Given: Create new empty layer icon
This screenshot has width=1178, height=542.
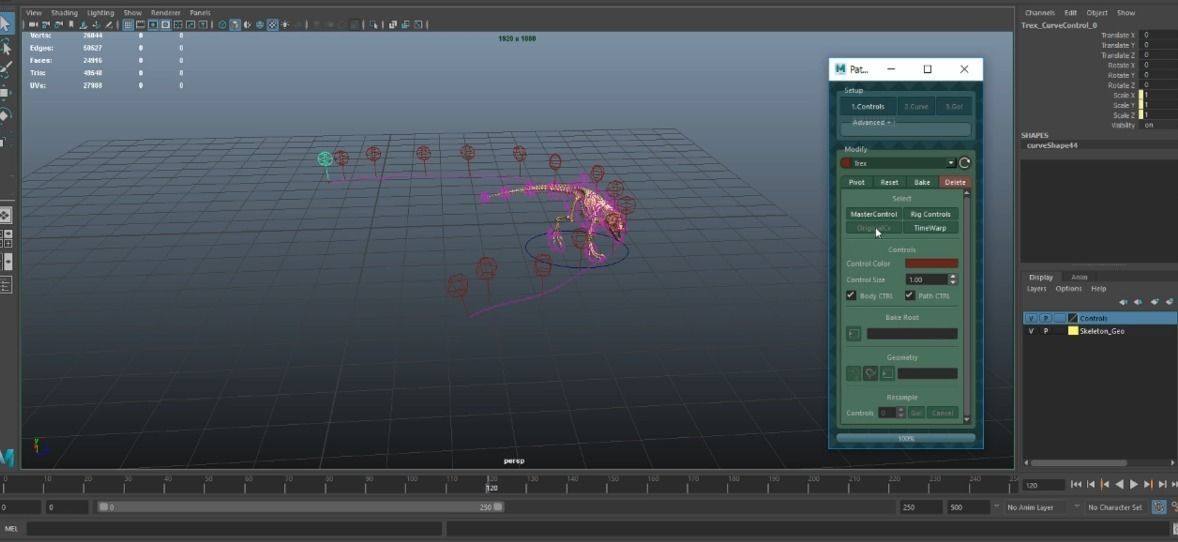Looking at the screenshot, I should [x=1155, y=302].
